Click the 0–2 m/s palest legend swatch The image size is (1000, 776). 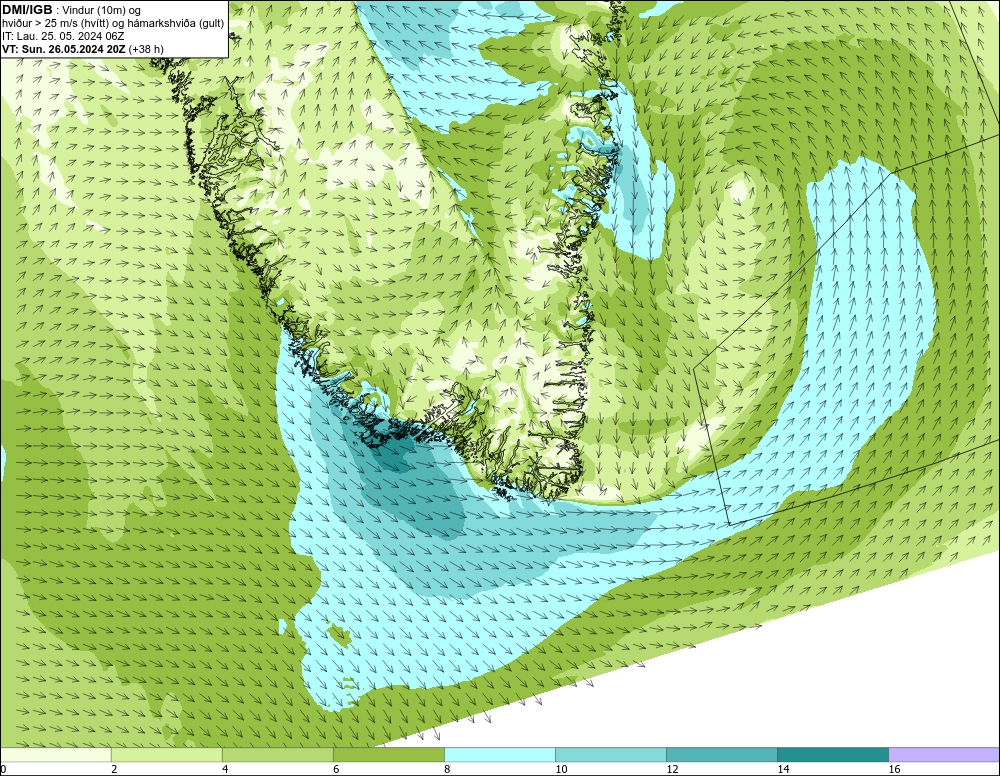(56, 755)
